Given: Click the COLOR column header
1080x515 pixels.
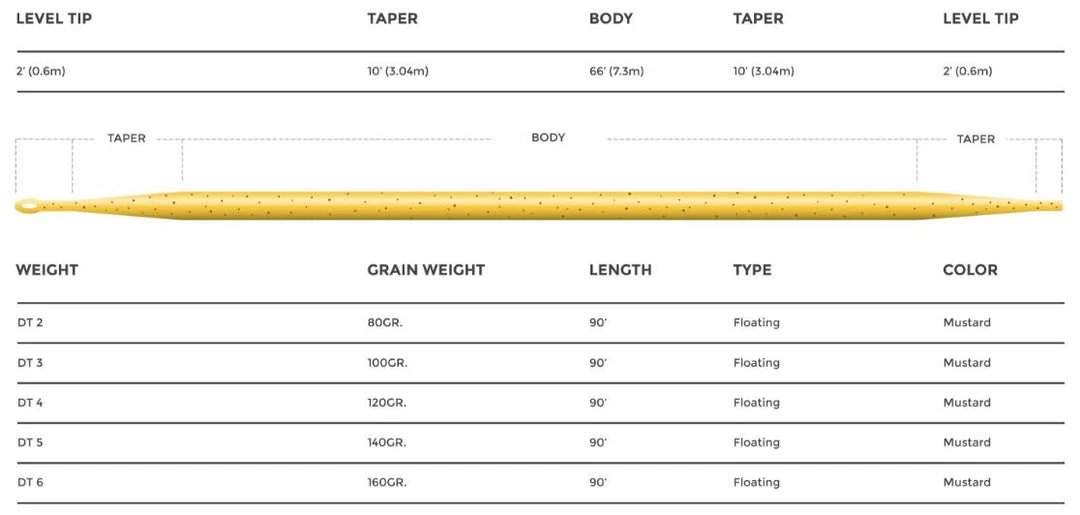Looking at the screenshot, I should [x=970, y=270].
